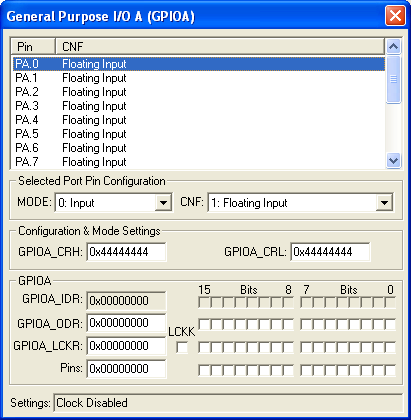411x420 pixels.
Task: Select the PA.6 row in pin list
Action: coord(199,148)
